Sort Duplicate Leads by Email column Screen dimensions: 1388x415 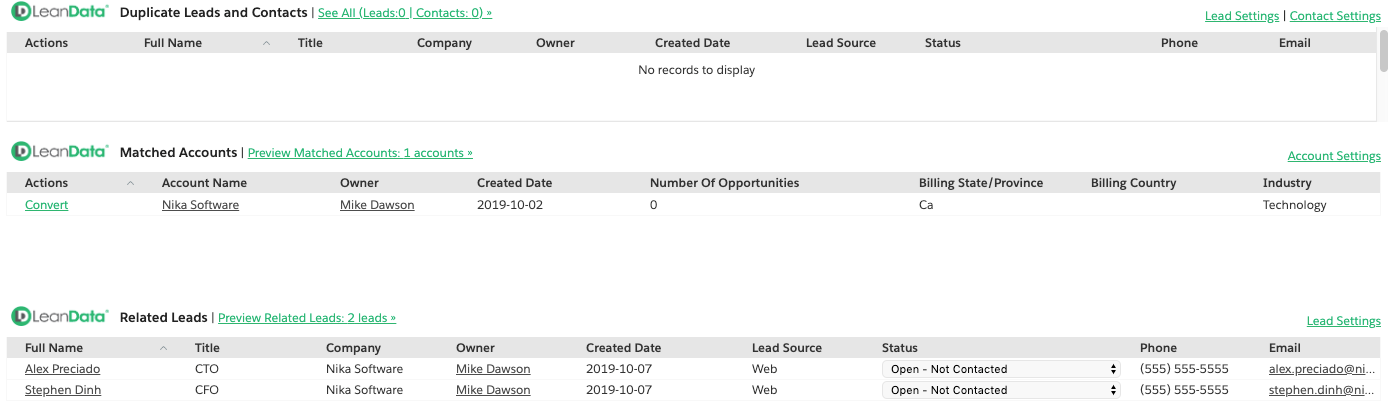[1295, 43]
